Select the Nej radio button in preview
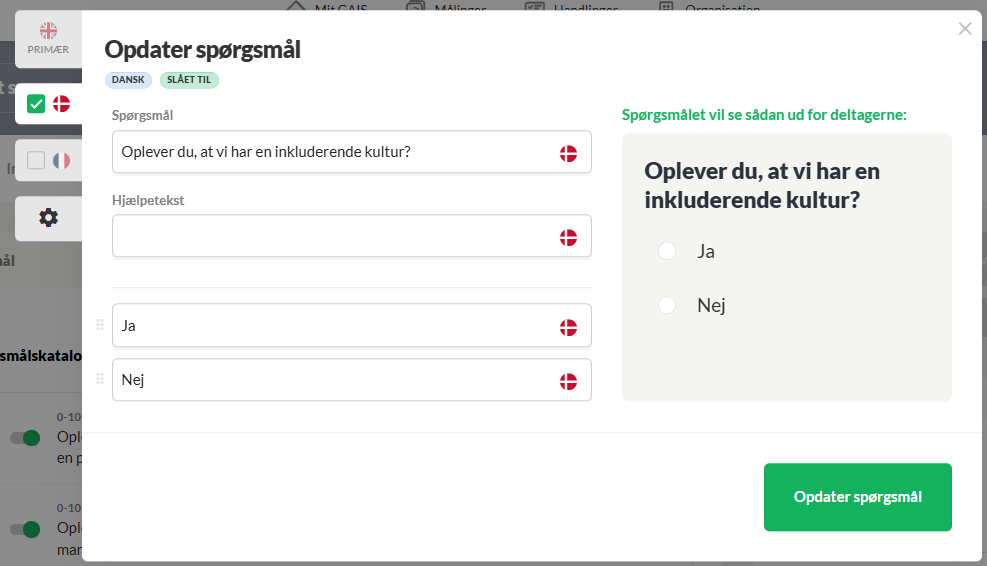Image resolution: width=987 pixels, height=566 pixels. (667, 305)
